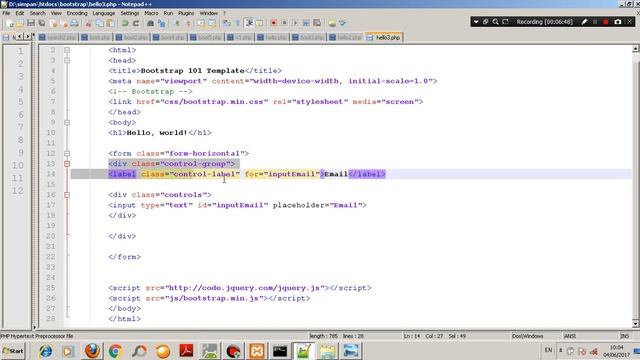
Task: Click the Open file toolbar icon
Action: coord(20,23)
